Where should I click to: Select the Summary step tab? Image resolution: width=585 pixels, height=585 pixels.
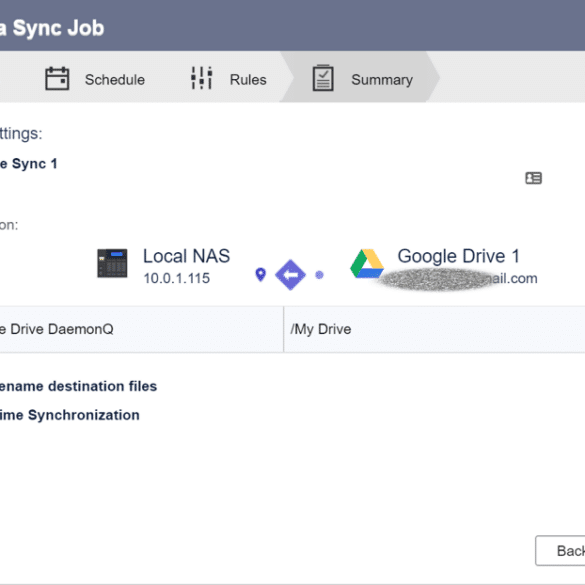pos(360,77)
